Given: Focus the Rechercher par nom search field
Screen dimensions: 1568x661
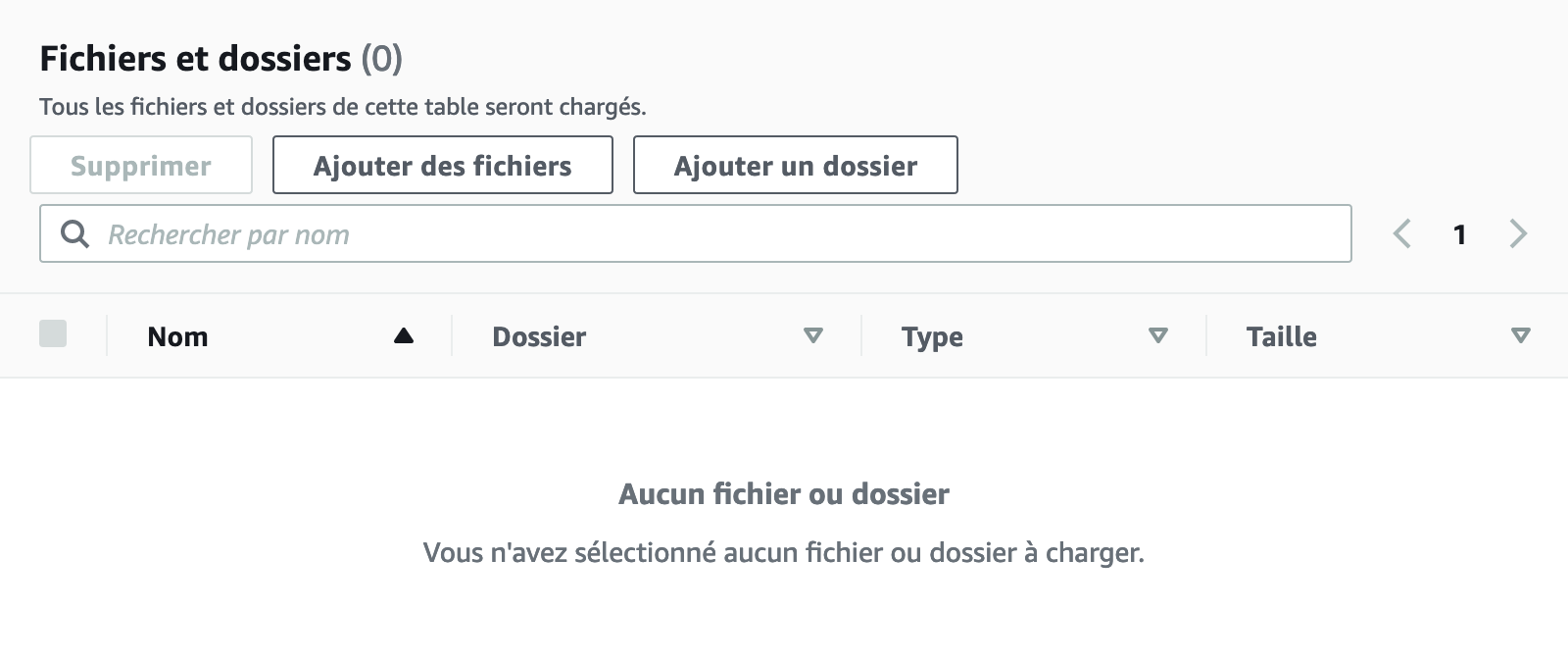Looking at the screenshot, I should tap(715, 233).
